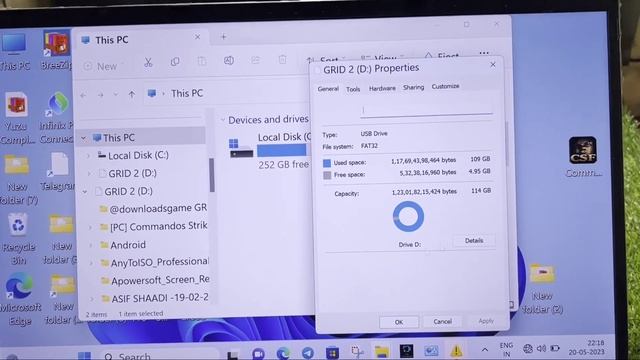Switch to the Tools tab
Screen dimensions: 640x360
point(353,89)
